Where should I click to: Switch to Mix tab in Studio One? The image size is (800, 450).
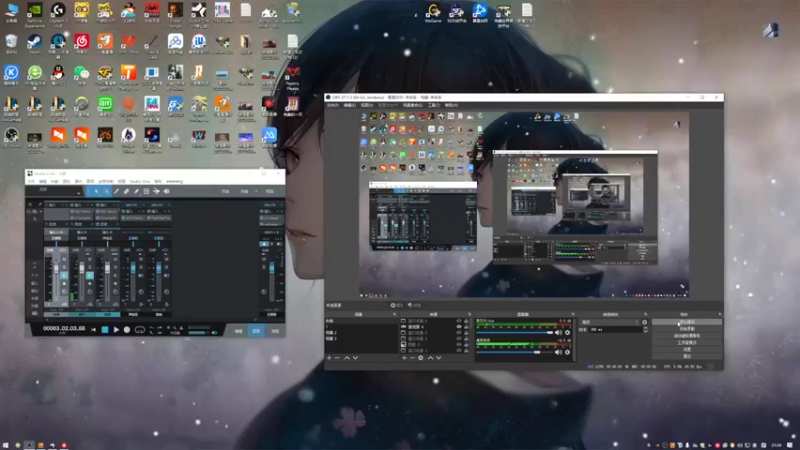256,331
